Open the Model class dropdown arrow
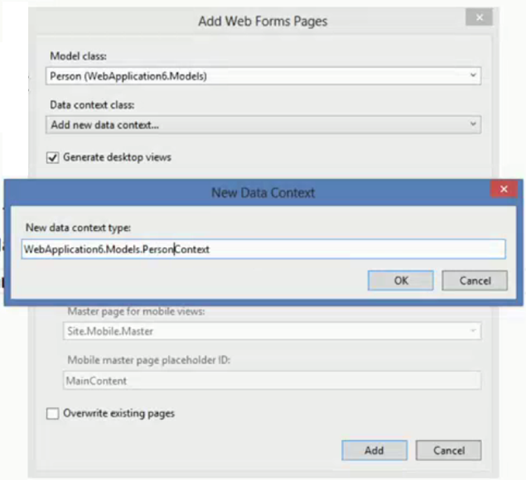The height and width of the screenshot is (480, 526). [x=473, y=75]
